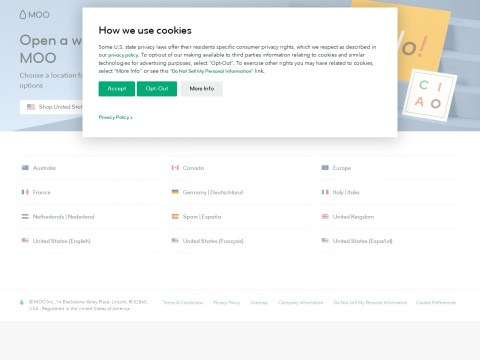Viewport: 480px width, 360px height.
Task: Open More Info about cookies
Action: [x=202, y=89]
